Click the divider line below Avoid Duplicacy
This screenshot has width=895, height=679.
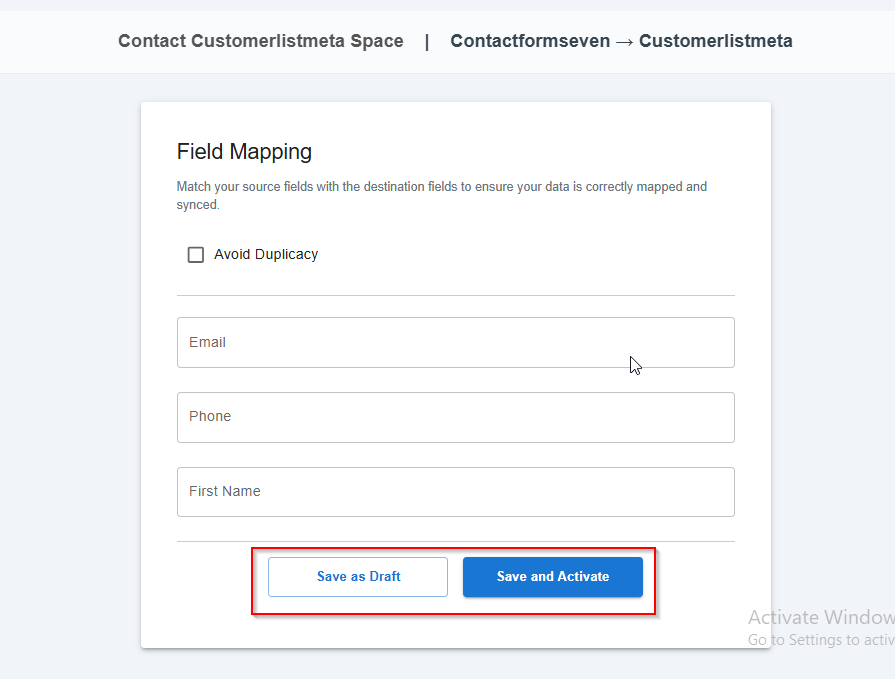tap(455, 295)
